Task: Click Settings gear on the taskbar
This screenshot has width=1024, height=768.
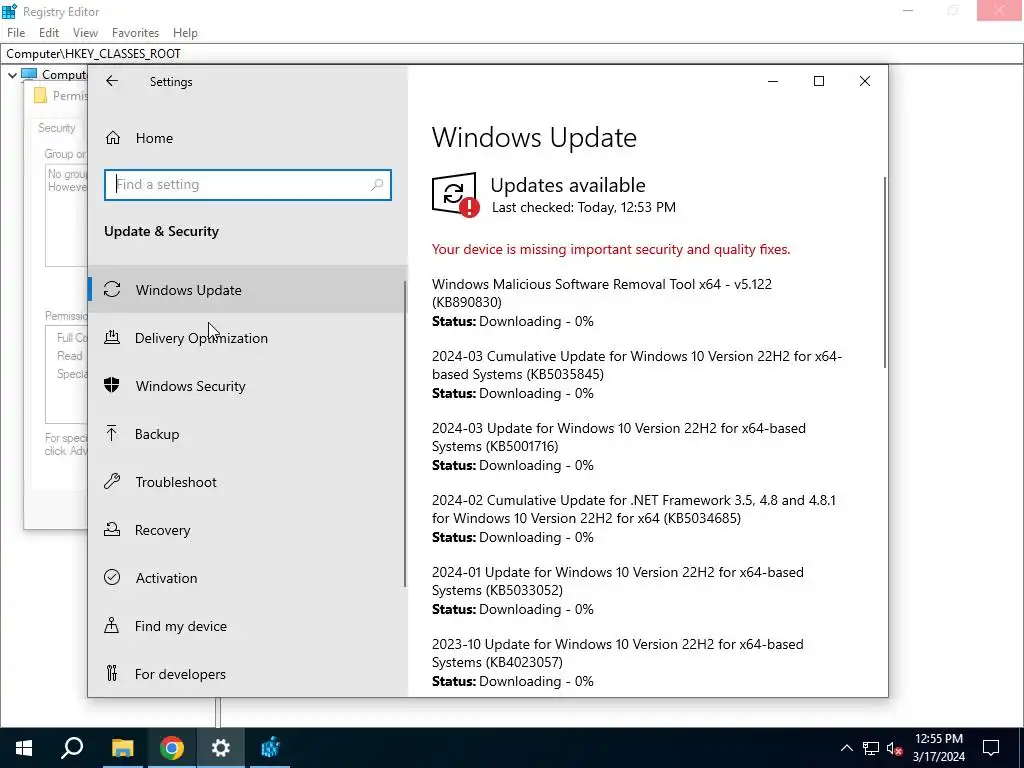Action: point(220,748)
